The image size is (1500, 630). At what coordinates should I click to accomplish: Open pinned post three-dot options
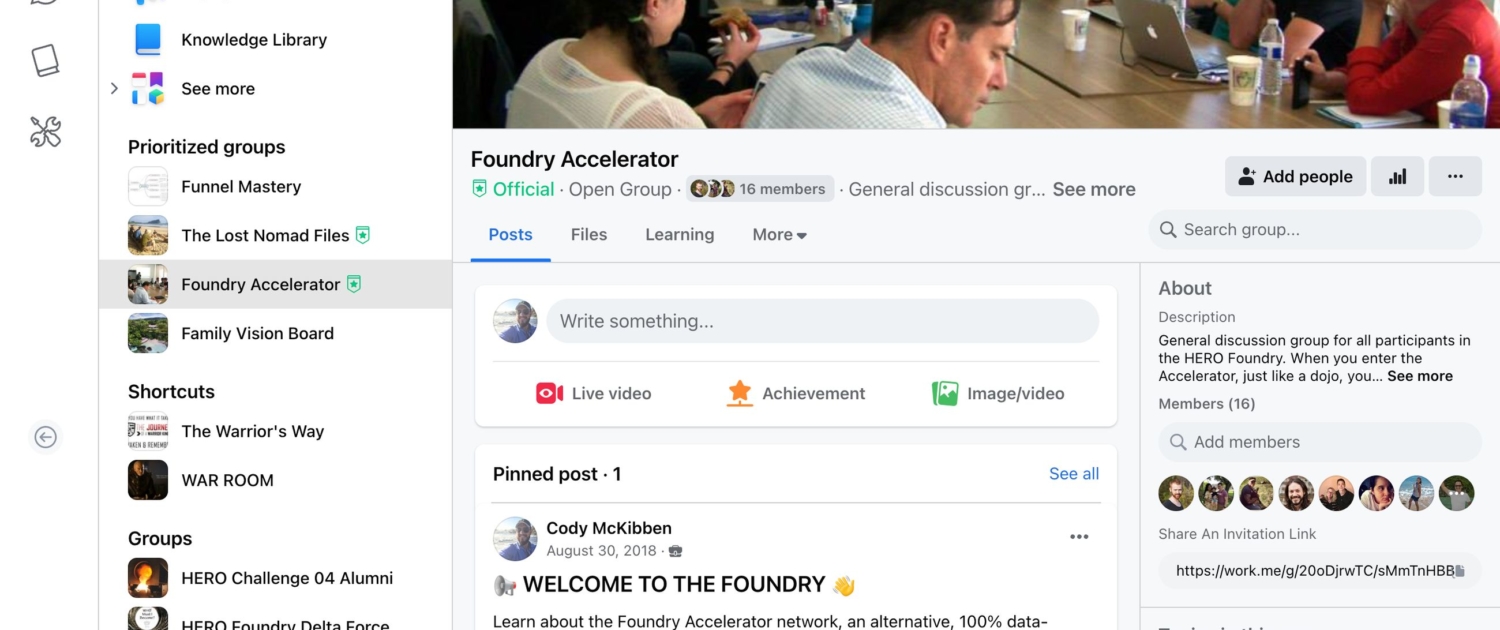[1079, 537]
